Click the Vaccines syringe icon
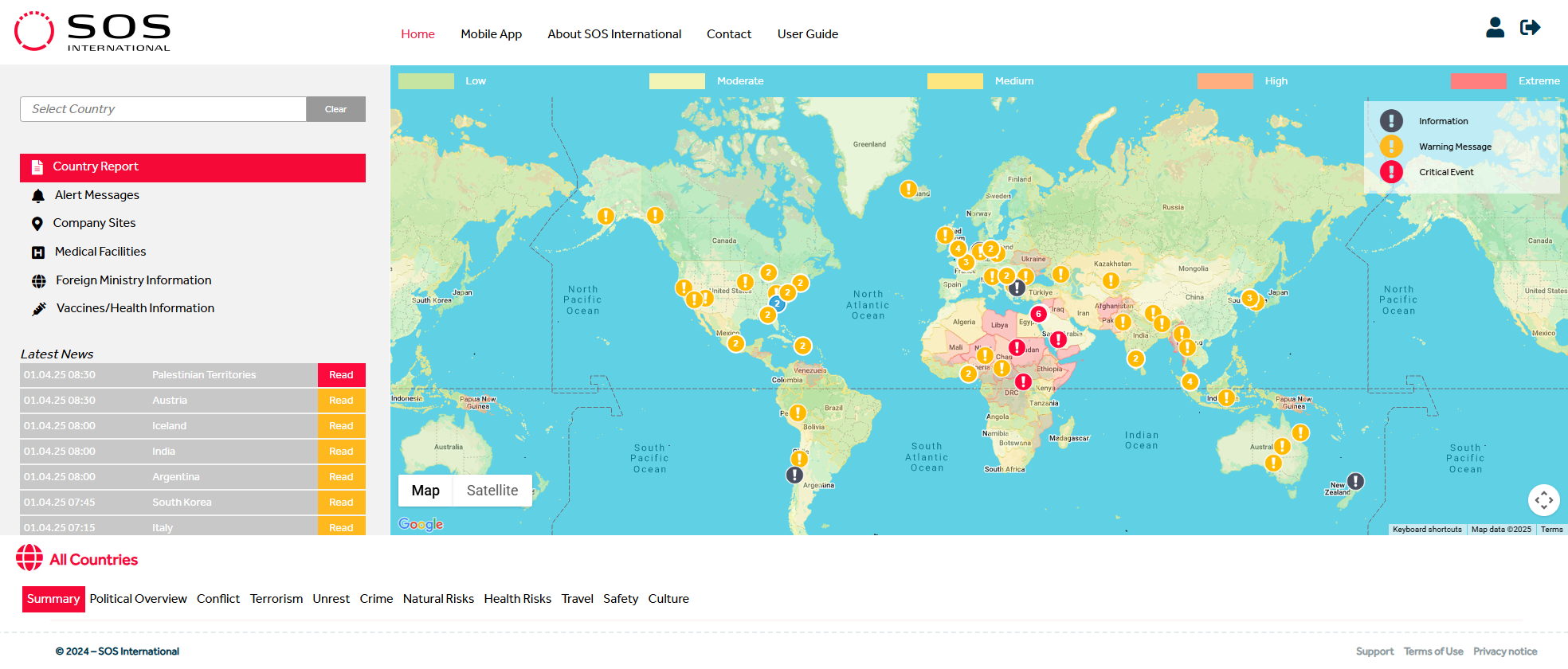The width and height of the screenshot is (1568, 669). click(x=39, y=309)
